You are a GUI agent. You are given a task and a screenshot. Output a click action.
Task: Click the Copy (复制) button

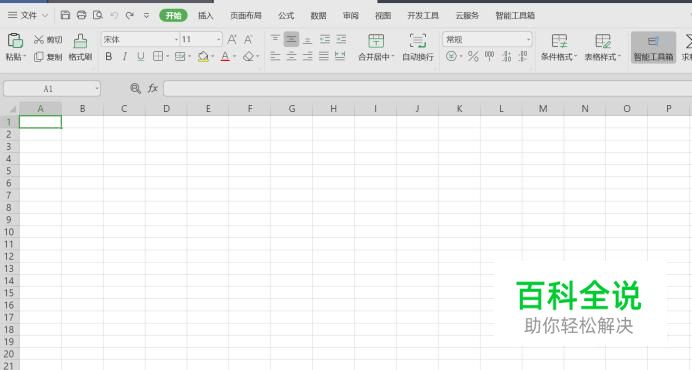pyautogui.click(x=48, y=57)
